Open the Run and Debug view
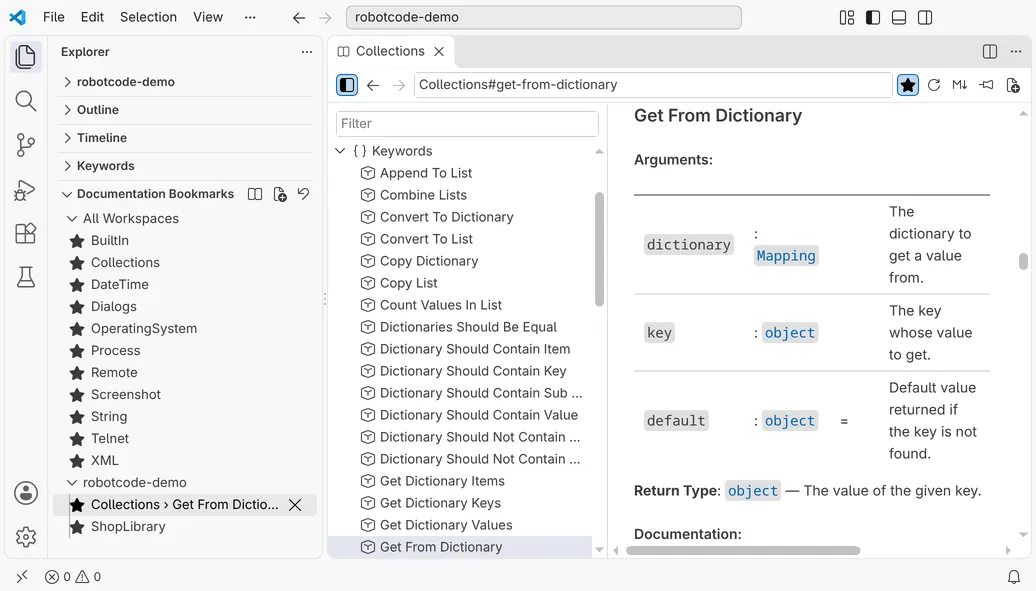Screen dimensions: 1036x591 26,190
